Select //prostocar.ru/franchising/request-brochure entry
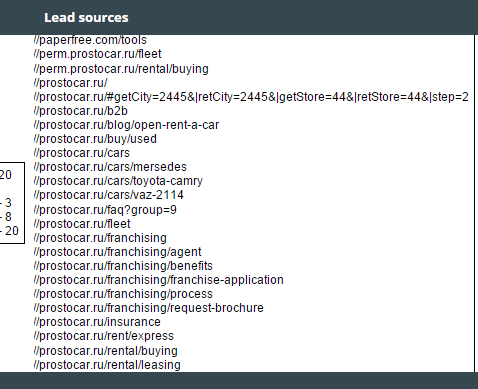The image size is (478, 389). (x=149, y=308)
